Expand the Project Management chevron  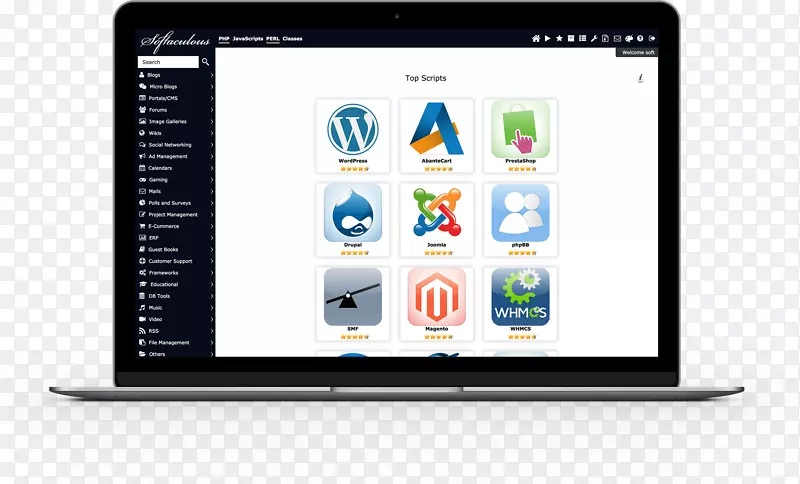pos(211,214)
